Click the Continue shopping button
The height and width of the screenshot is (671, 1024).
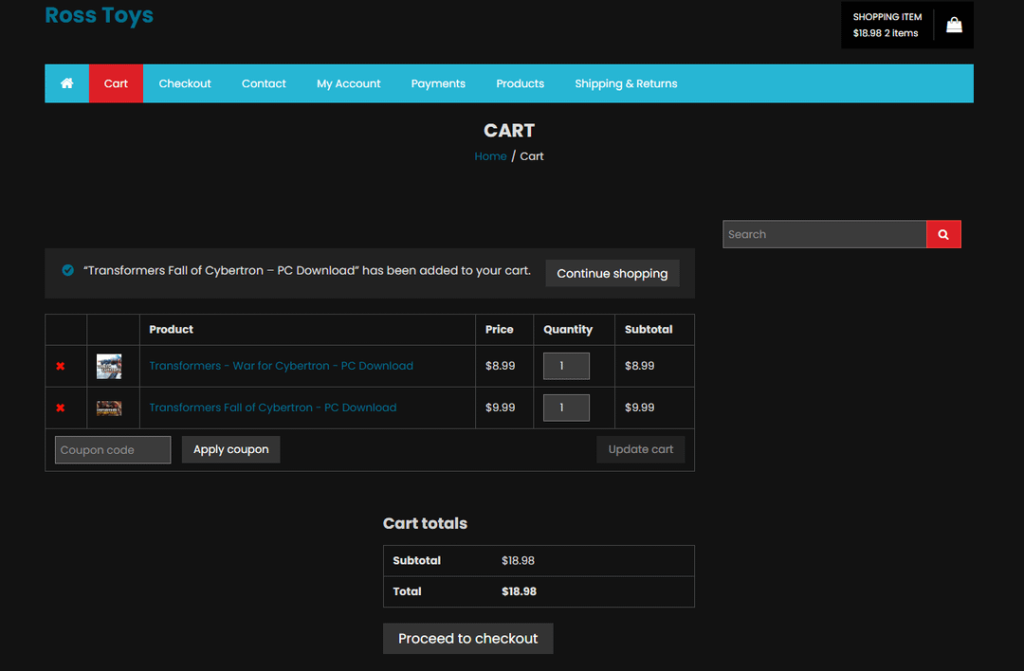612,274
